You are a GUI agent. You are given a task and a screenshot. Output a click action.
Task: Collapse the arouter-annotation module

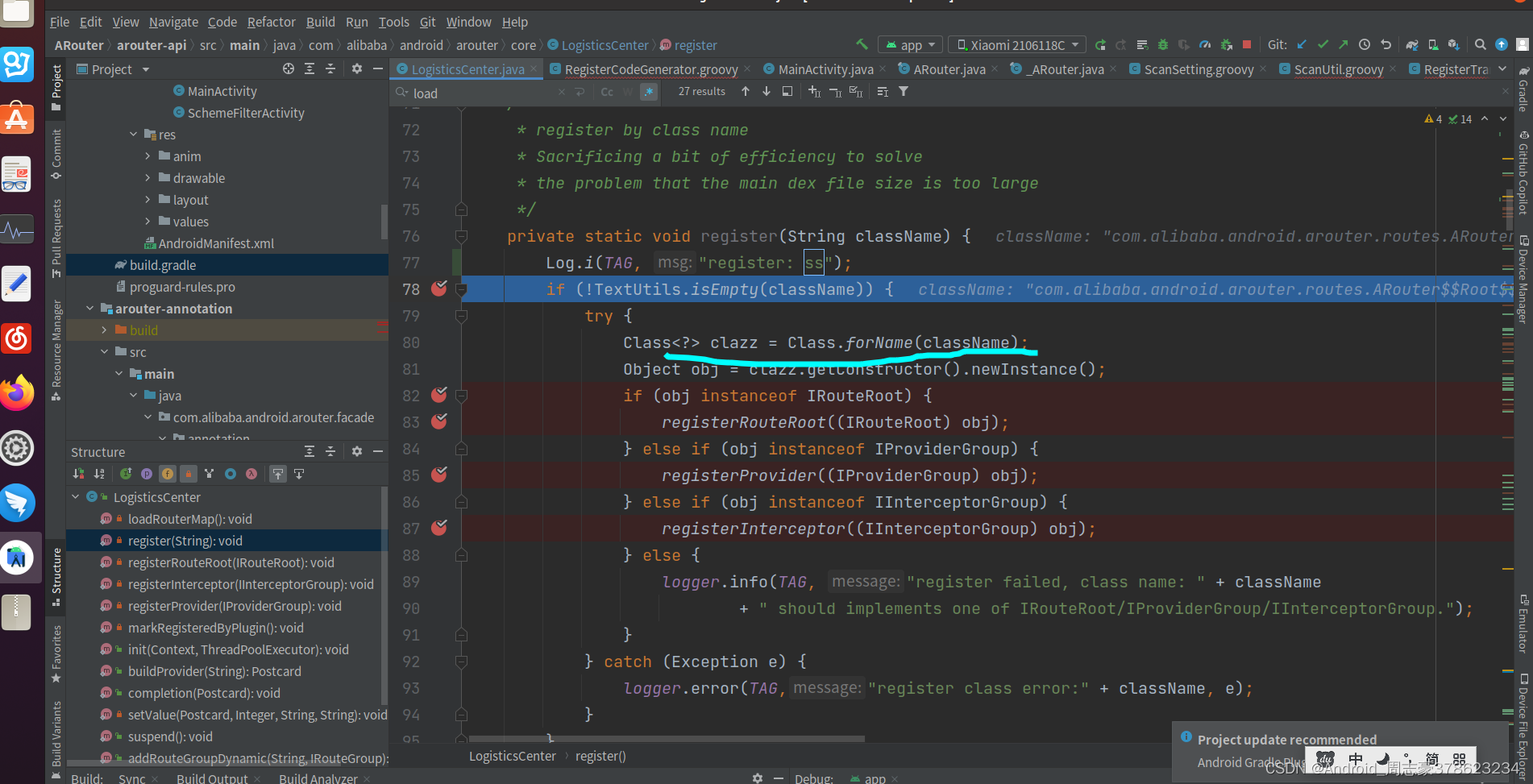coord(90,309)
